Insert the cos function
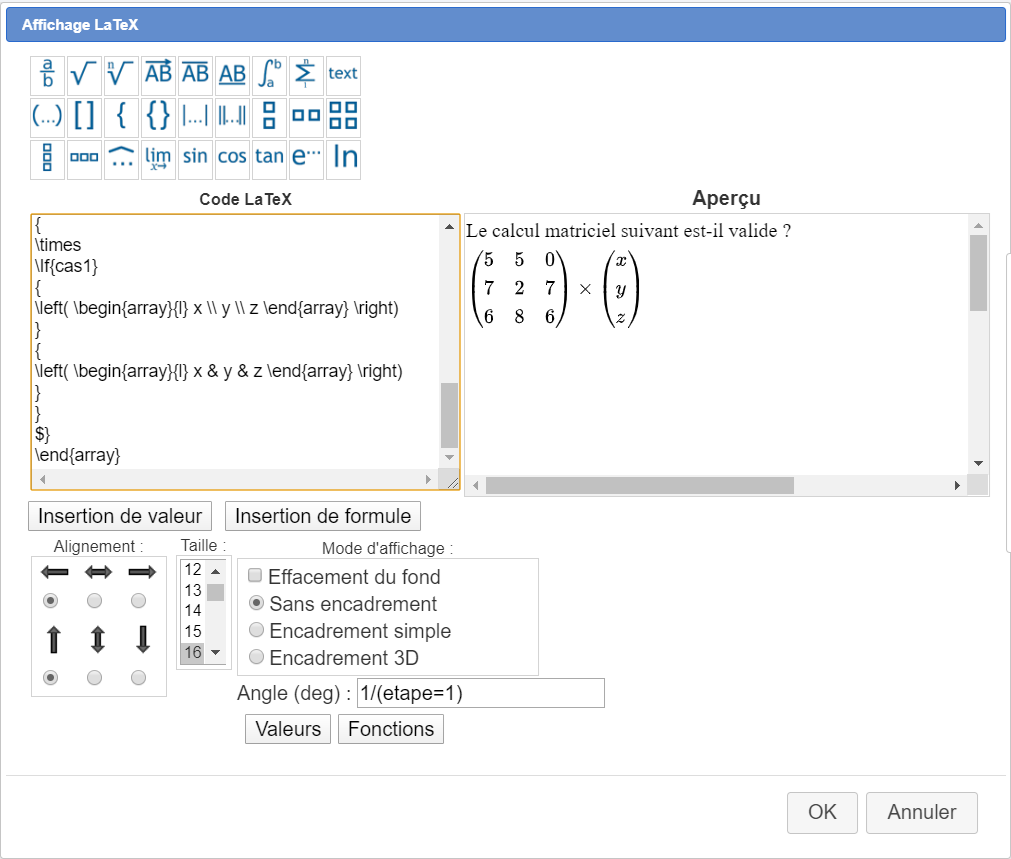The height and width of the screenshot is (859, 1011). 232,157
